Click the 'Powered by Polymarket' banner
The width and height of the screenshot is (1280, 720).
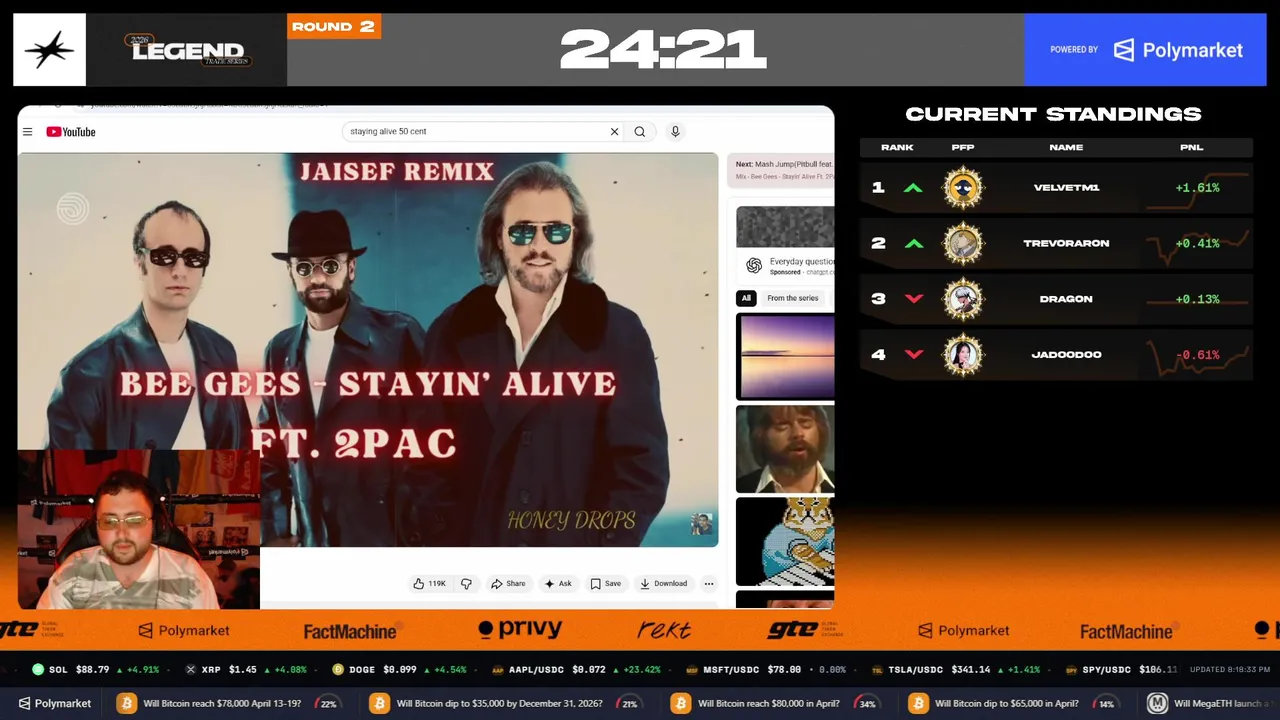(x=1146, y=50)
